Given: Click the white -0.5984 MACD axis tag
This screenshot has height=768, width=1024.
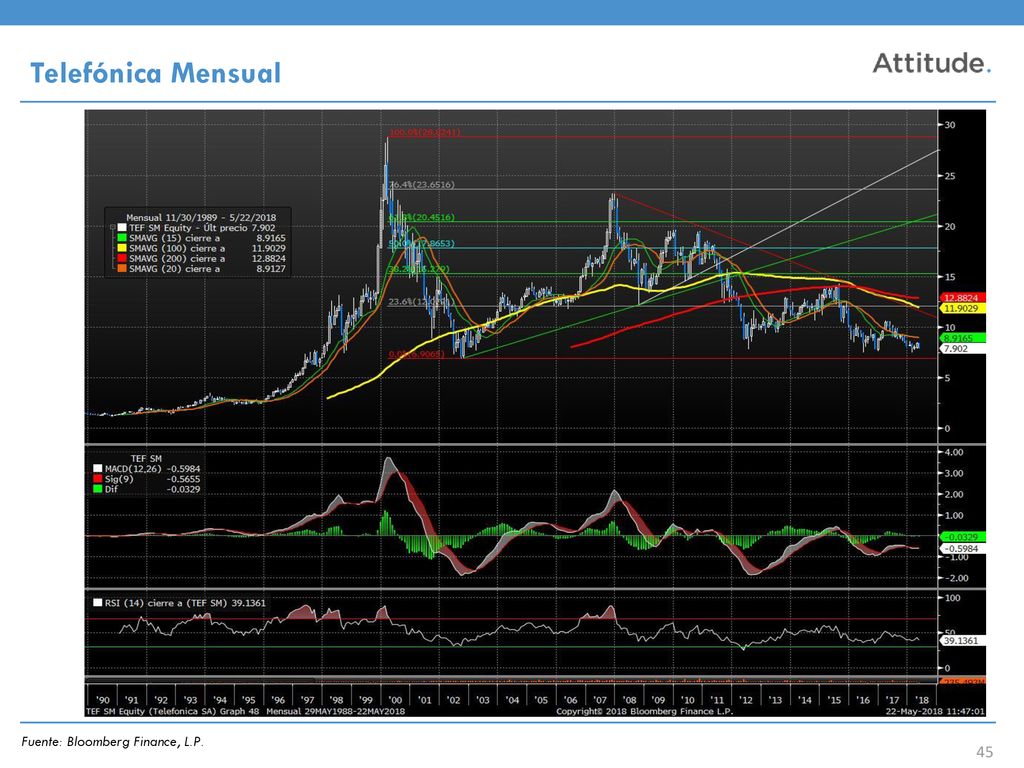Looking at the screenshot, I should tap(961, 549).
